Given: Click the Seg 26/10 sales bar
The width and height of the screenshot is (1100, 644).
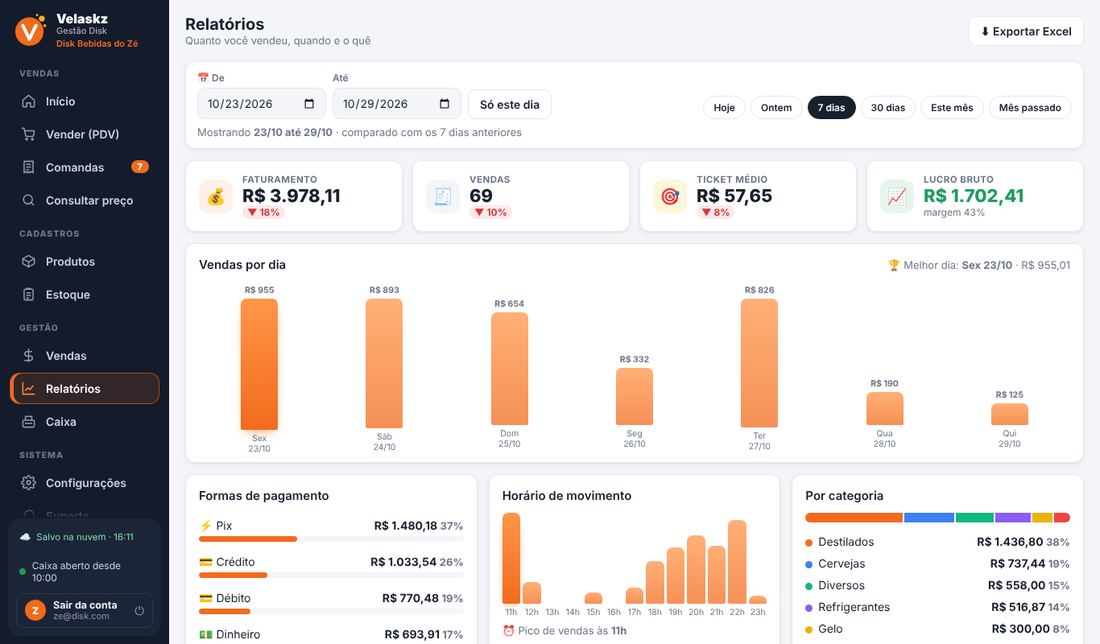Looking at the screenshot, I should [x=634, y=396].
